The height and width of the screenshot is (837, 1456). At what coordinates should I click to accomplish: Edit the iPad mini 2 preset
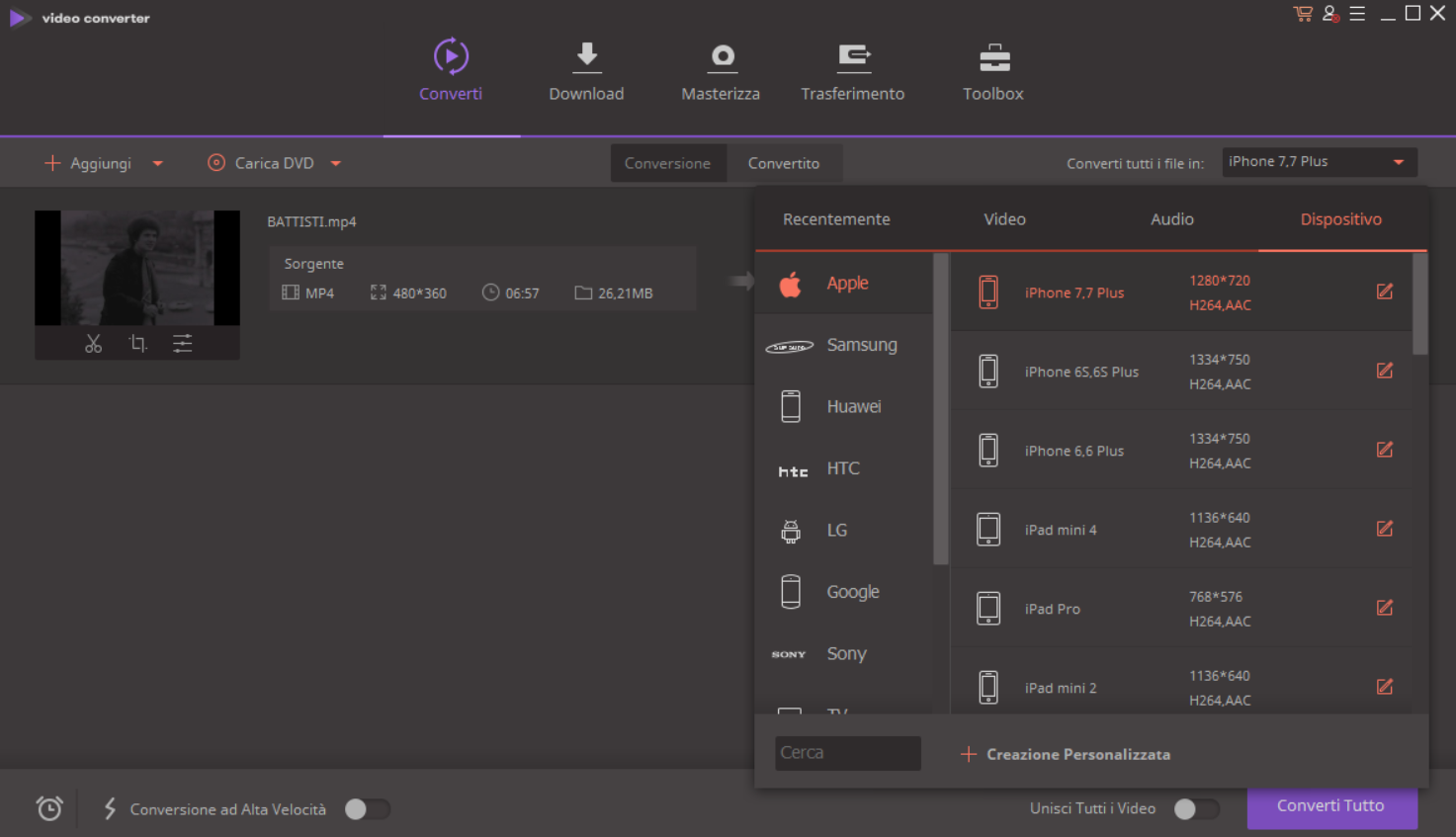click(1385, 687)
